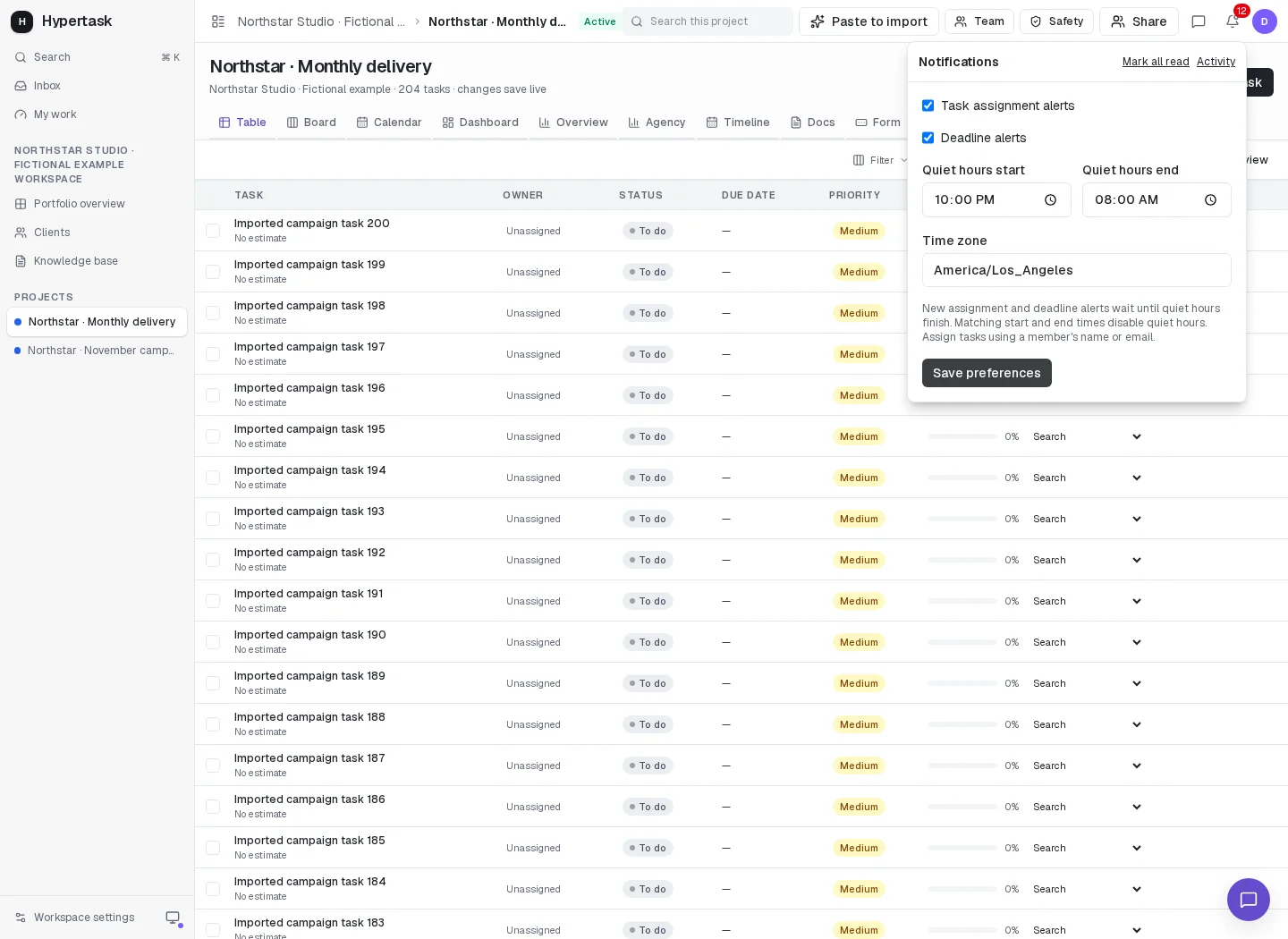1288x939 pixels.
Task: Click the user avatar D
Action: (1265, 21)
